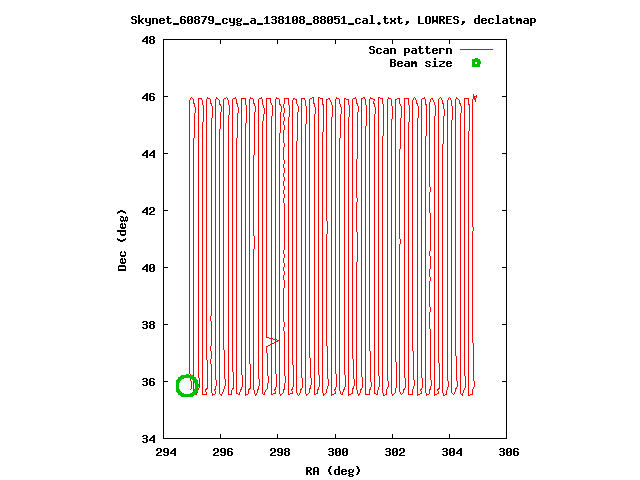Click the Dec axis value 48
Image resolution: width=640 pixels, height=480 pixels.
pyautogui.click(x=149, y=40)
